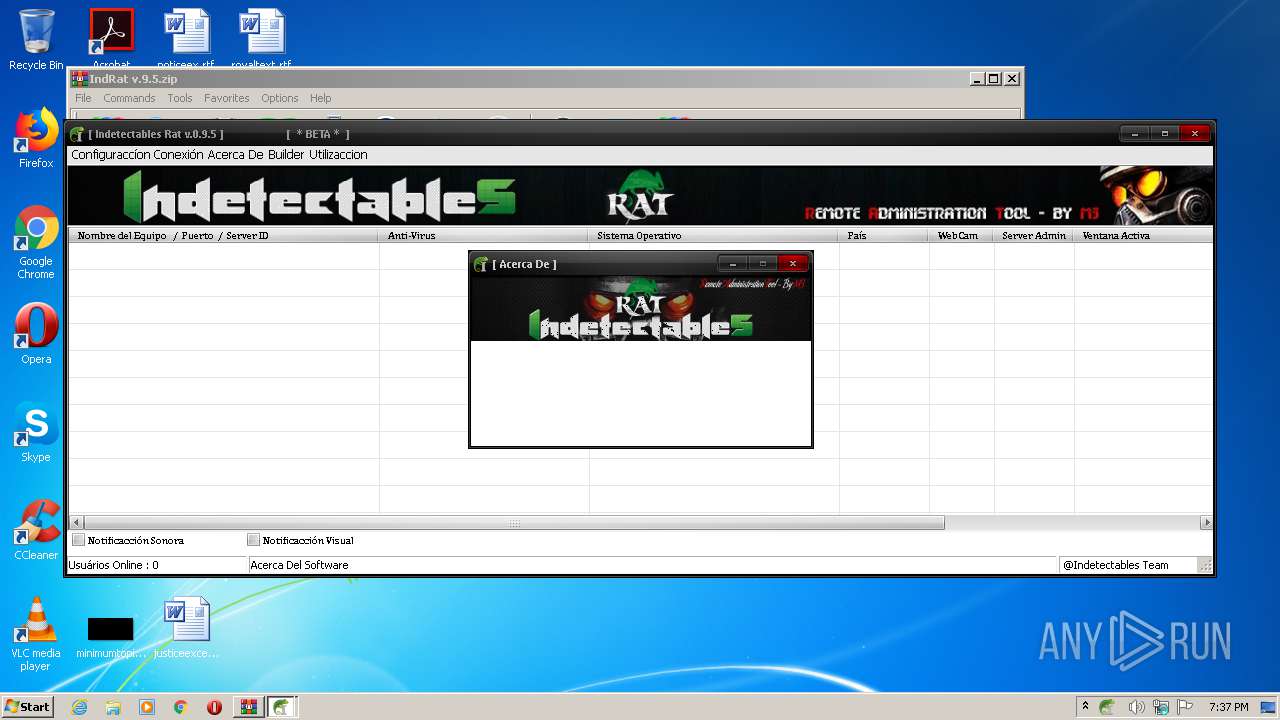Close the Acerca De dialog
Screen dimensions: 1280x720
coord(792,264)
